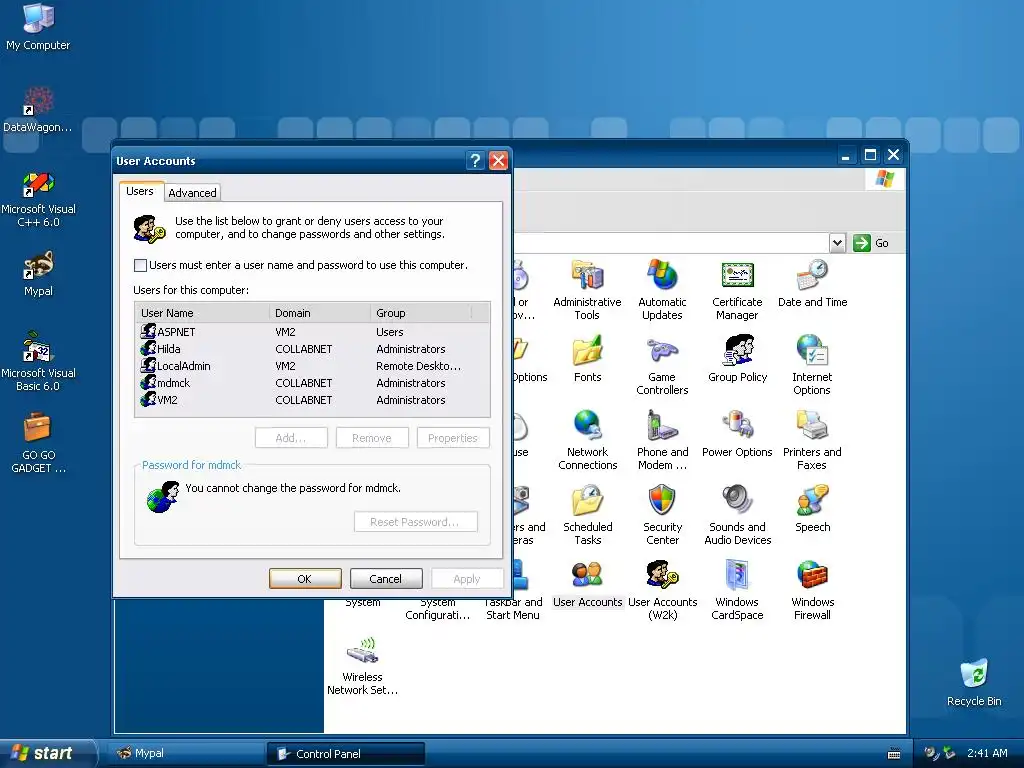Select the DataWagon desktop shortcut
The height and width of the screenshot is (768, 1024).
(x=38, y=109)
